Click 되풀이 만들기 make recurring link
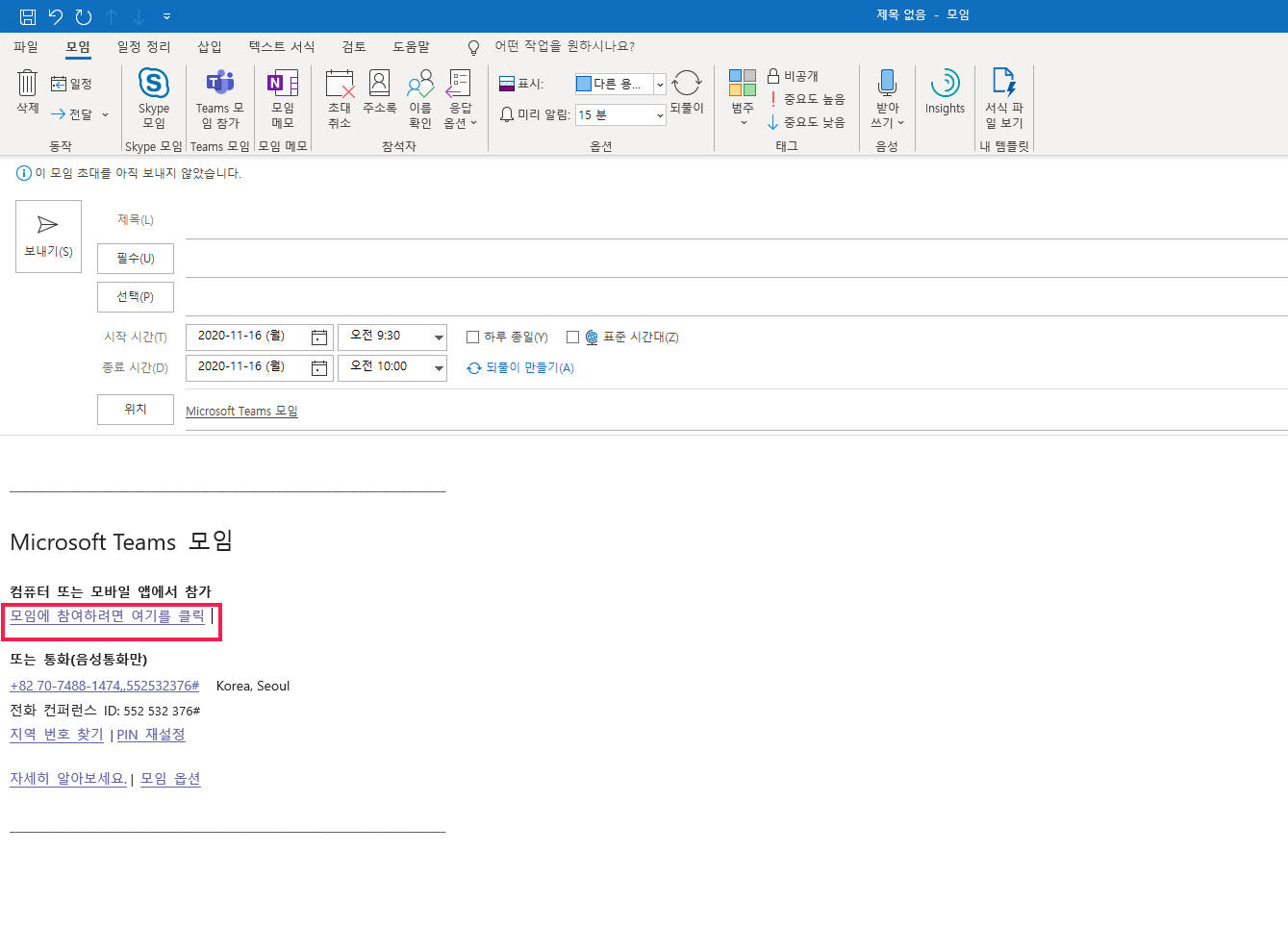This screenshot has width=1288, height=951. coord(520,368)
